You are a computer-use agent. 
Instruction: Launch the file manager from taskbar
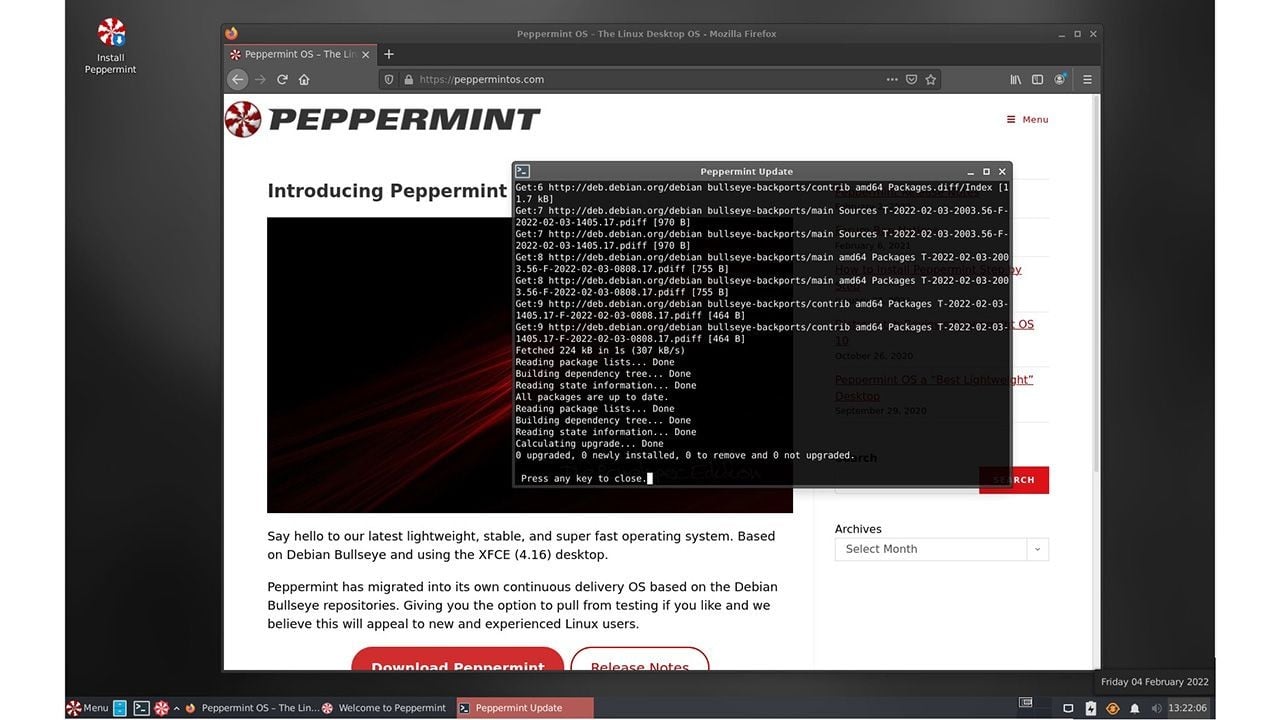(120, 708)
